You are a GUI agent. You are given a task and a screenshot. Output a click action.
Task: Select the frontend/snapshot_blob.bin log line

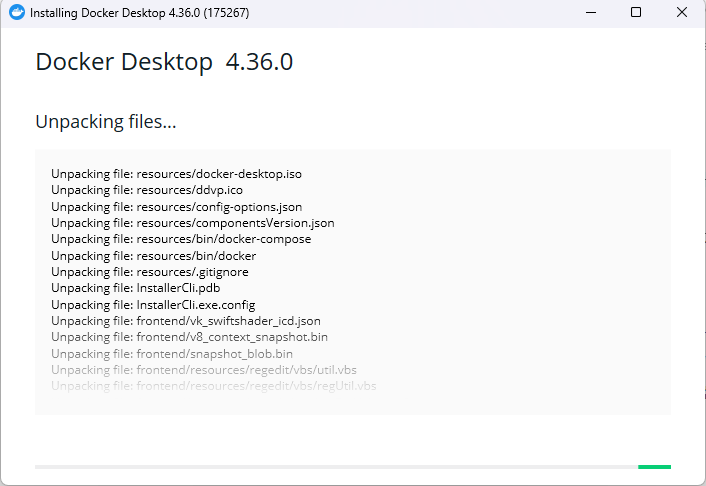[x=172, y=354]
